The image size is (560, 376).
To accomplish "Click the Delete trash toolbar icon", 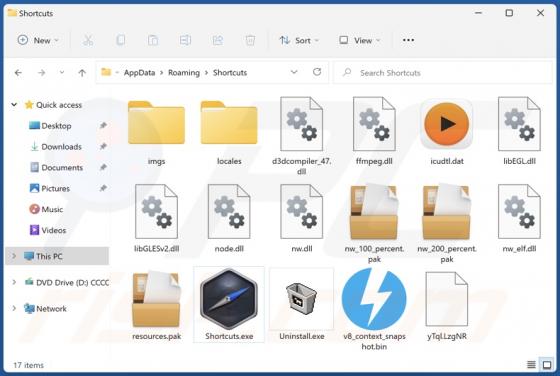I will click(250, 40).
